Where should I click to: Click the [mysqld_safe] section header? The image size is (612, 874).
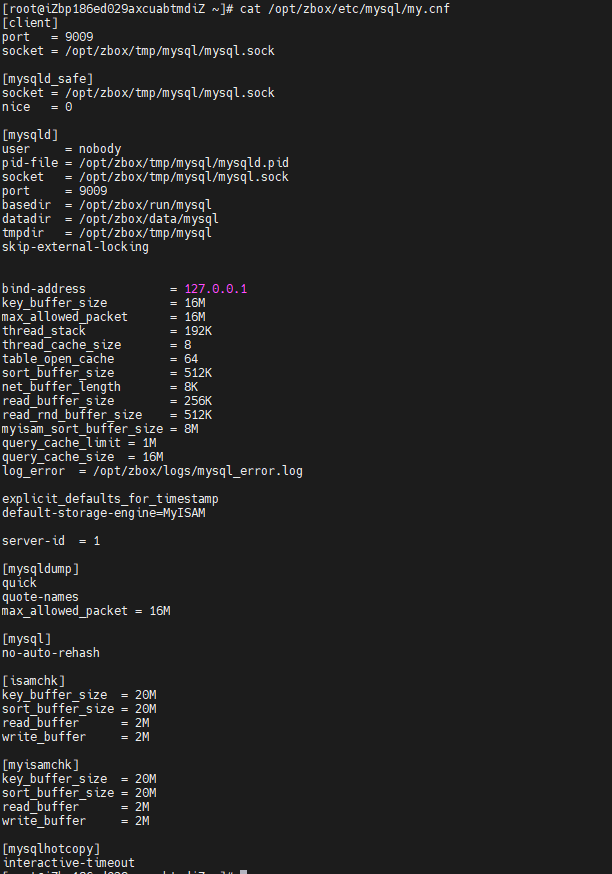tap(47, 78)
